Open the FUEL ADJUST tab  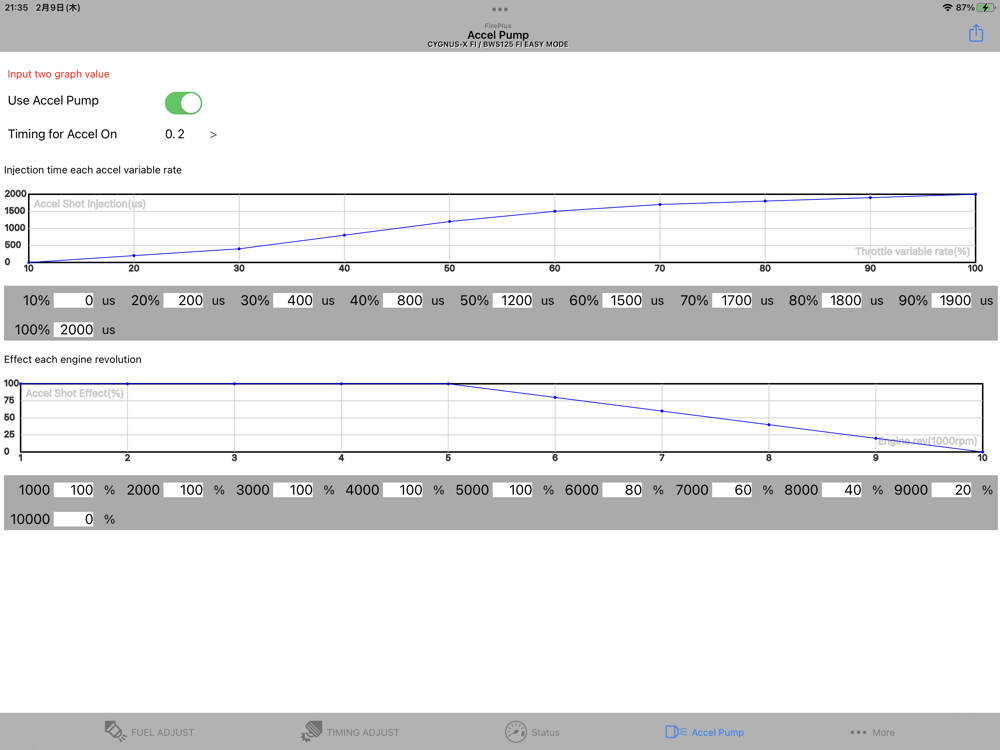click(x=149, y=732)
